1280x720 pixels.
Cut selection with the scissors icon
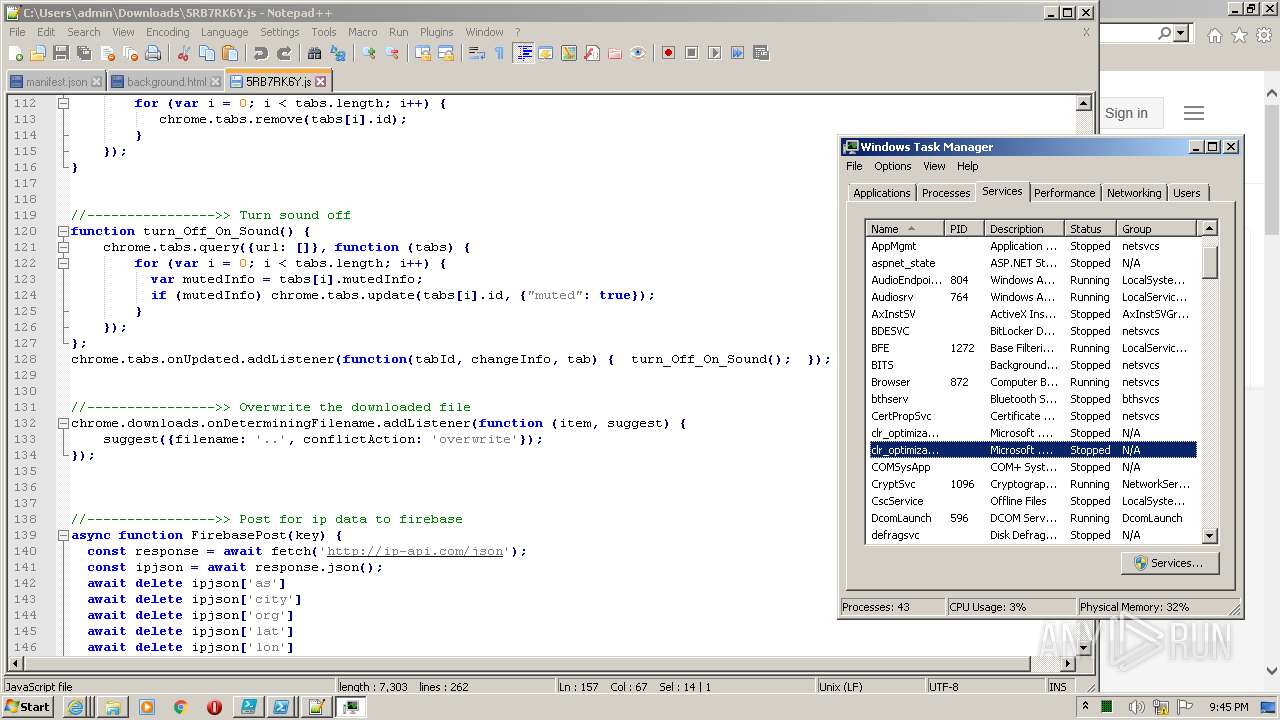(x=184, y=53)
